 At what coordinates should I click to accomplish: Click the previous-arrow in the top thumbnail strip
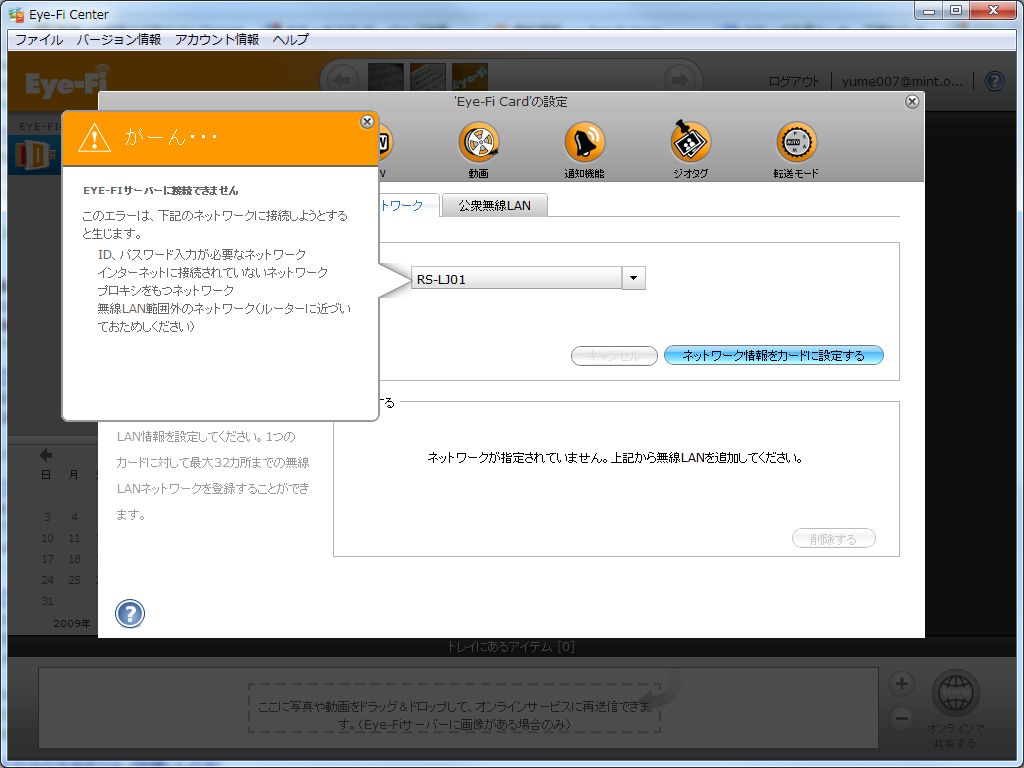342,81
